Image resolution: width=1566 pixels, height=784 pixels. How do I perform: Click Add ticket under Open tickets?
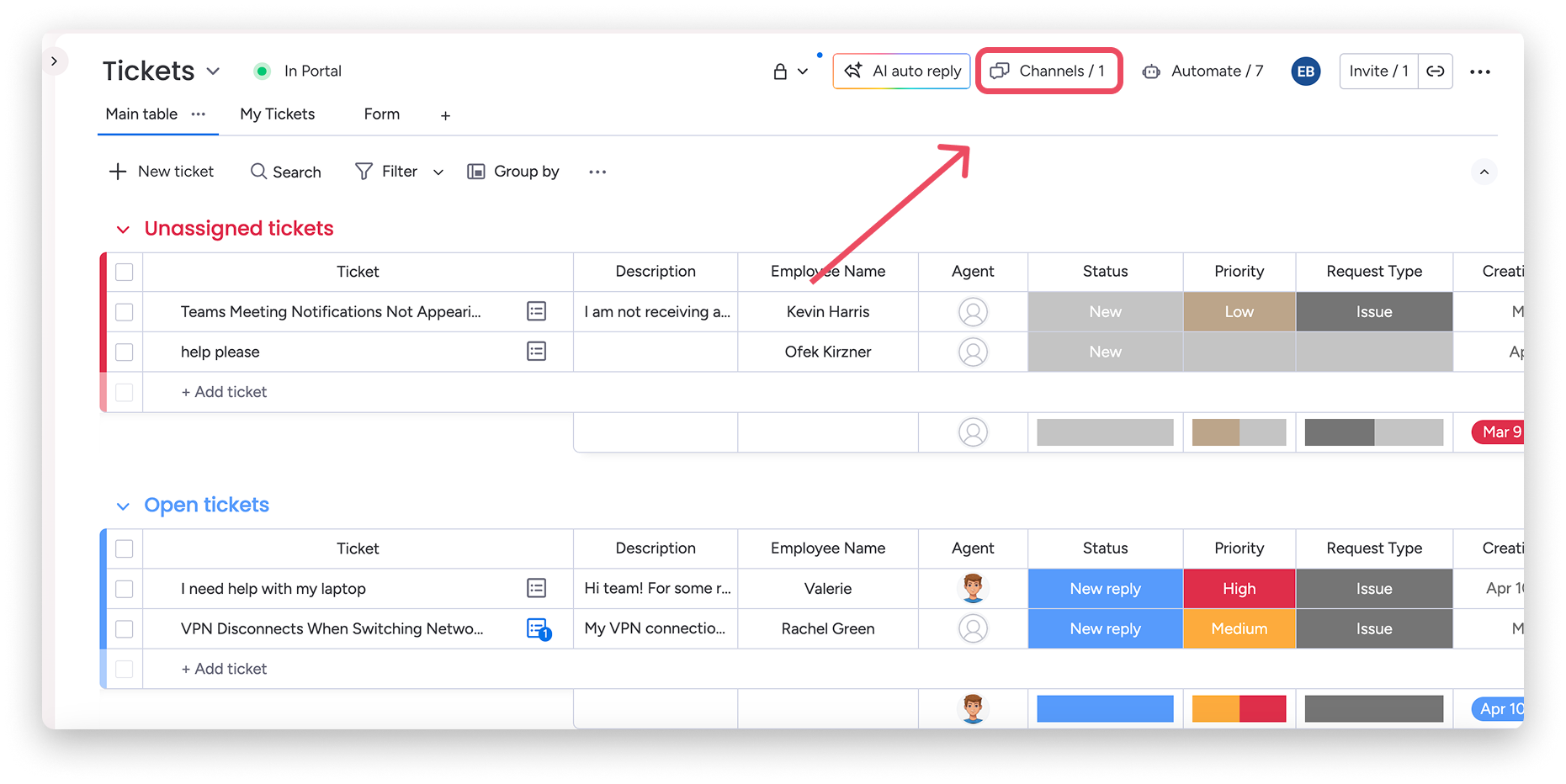coord(224,668)
